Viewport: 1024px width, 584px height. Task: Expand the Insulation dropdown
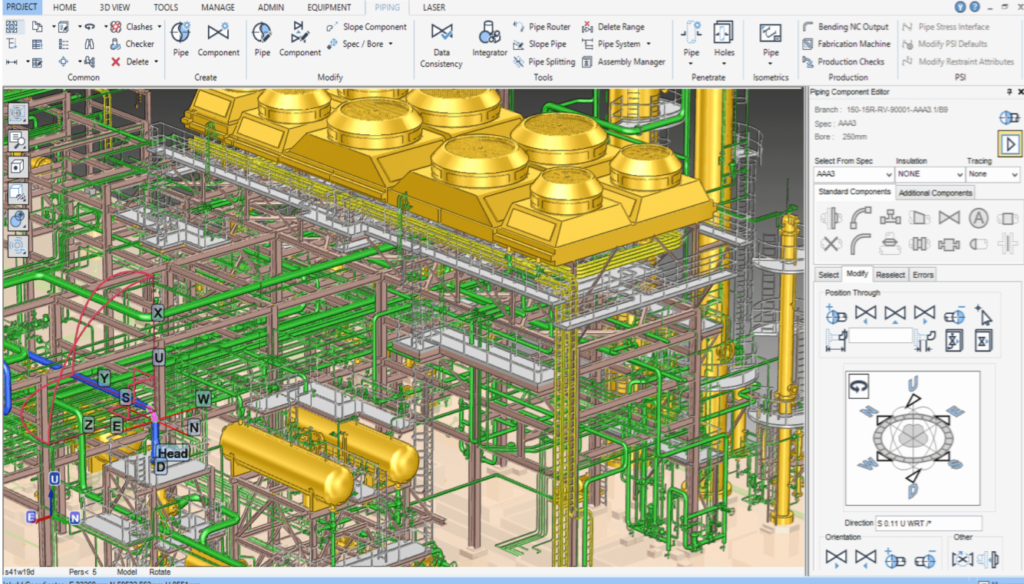(x=928, y=174)
